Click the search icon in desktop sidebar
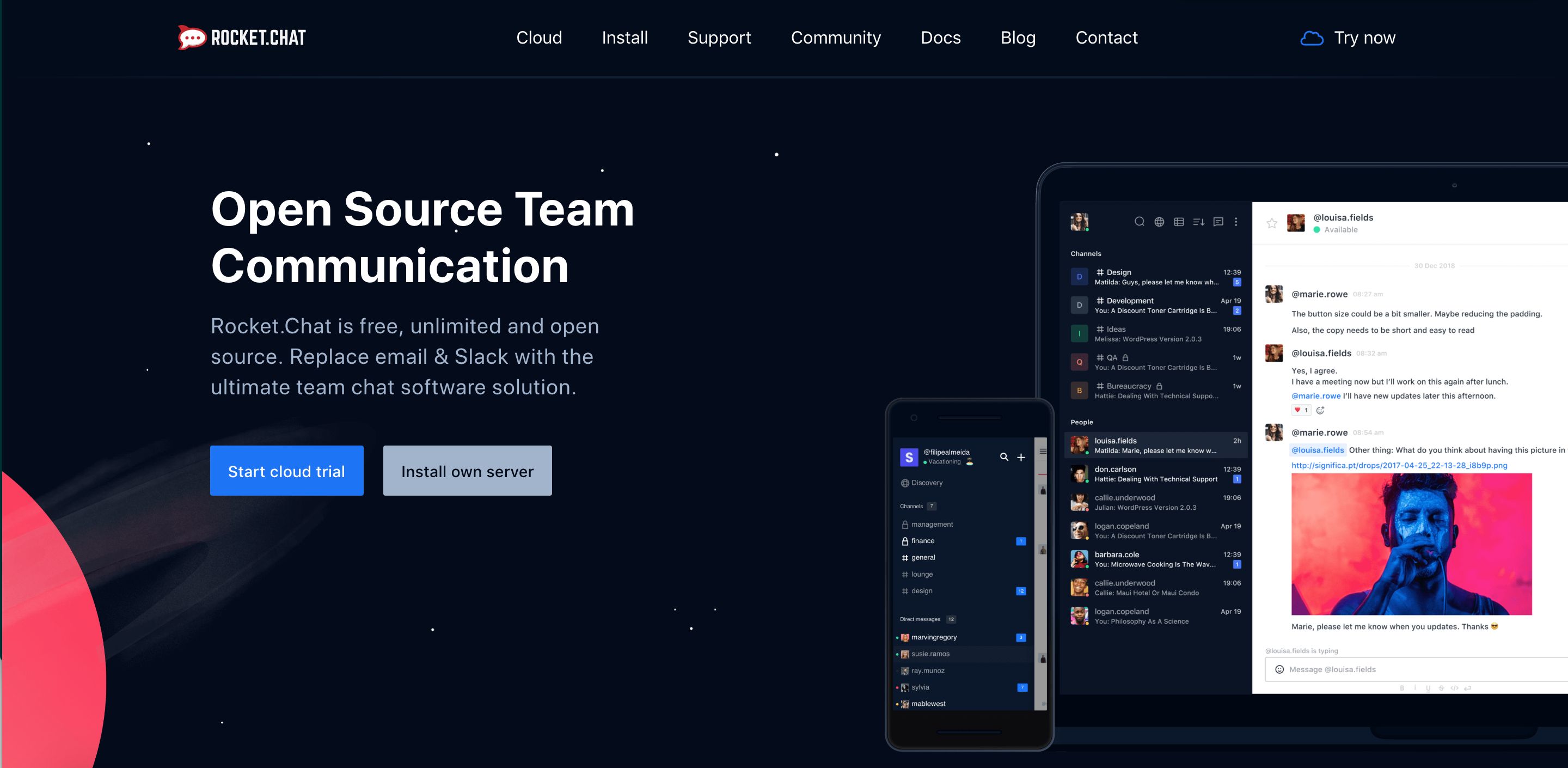The image size is (1568, 768). (x=1140, y=222)
